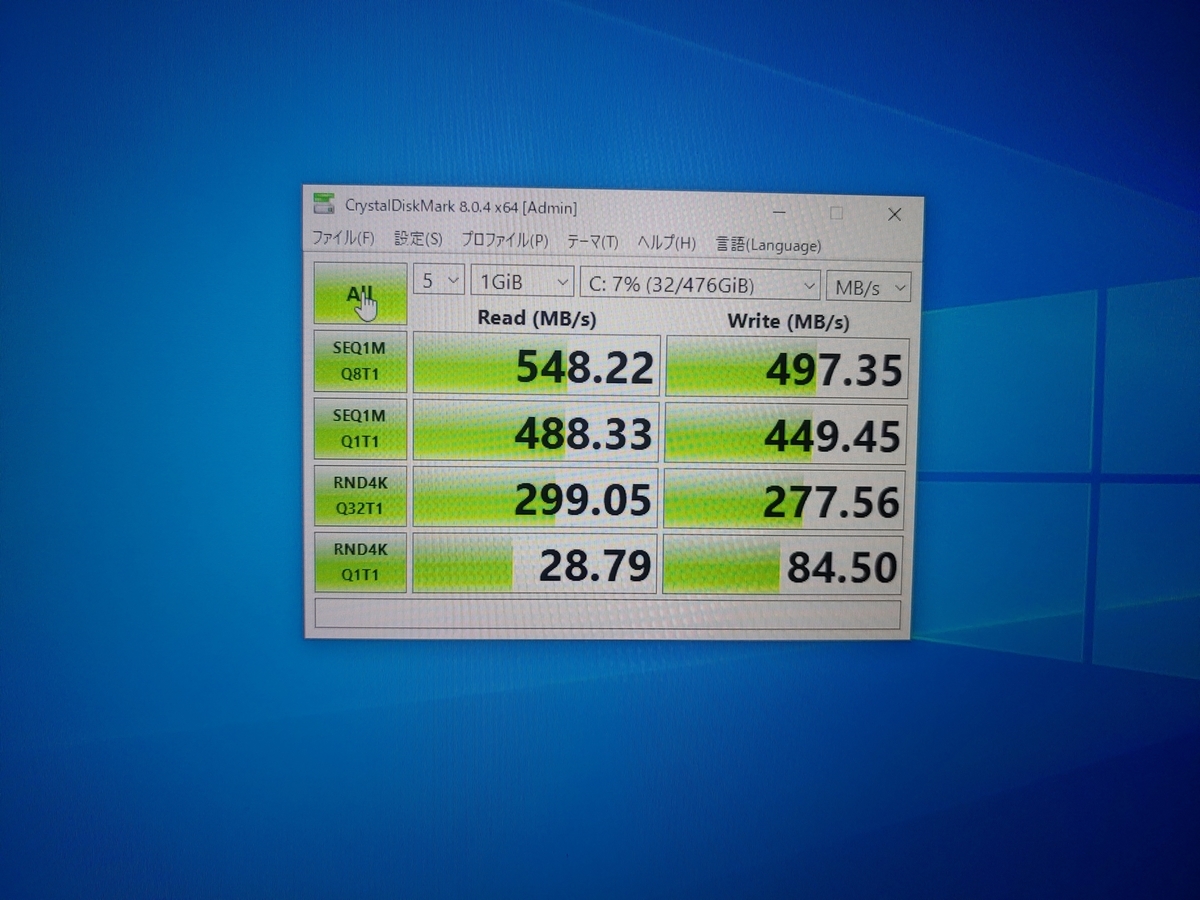Viewport: 1200px width, 900px height.
Task: Click the 28.79 read result
Action: pyautogui.click(x=535, y=564)
